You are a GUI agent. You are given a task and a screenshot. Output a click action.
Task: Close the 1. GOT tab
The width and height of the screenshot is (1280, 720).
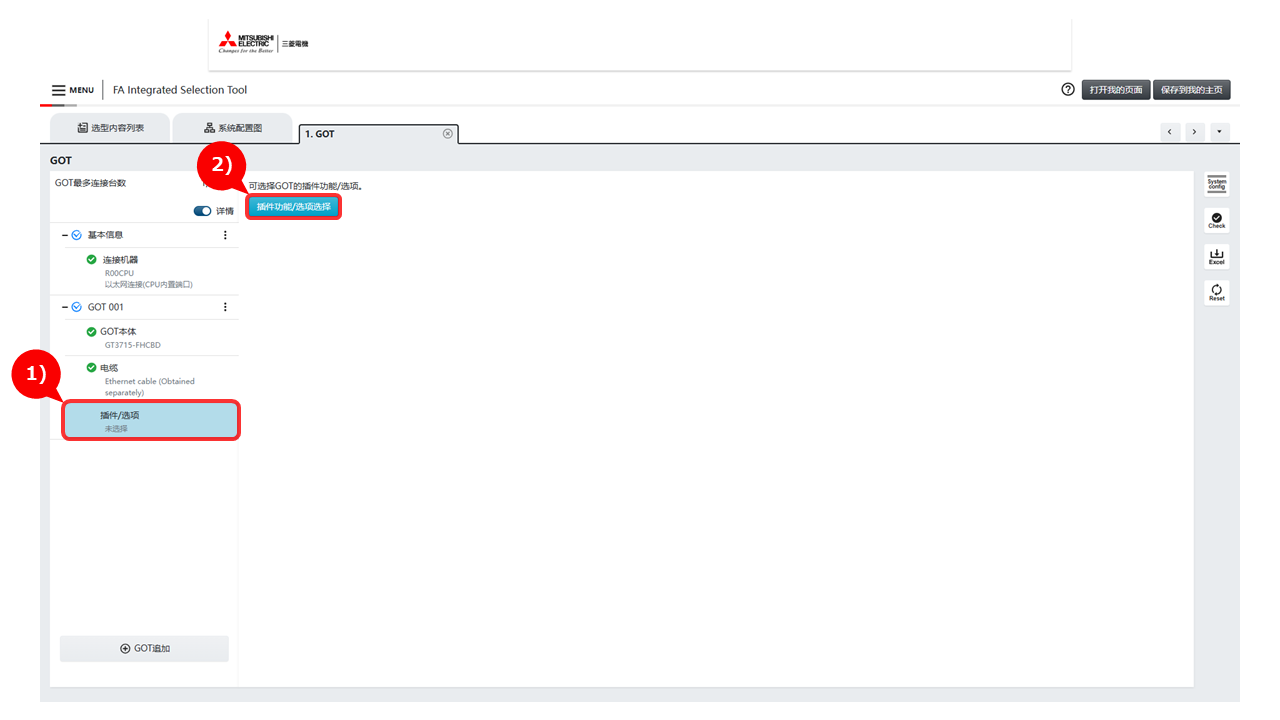[x=447, y=133]
